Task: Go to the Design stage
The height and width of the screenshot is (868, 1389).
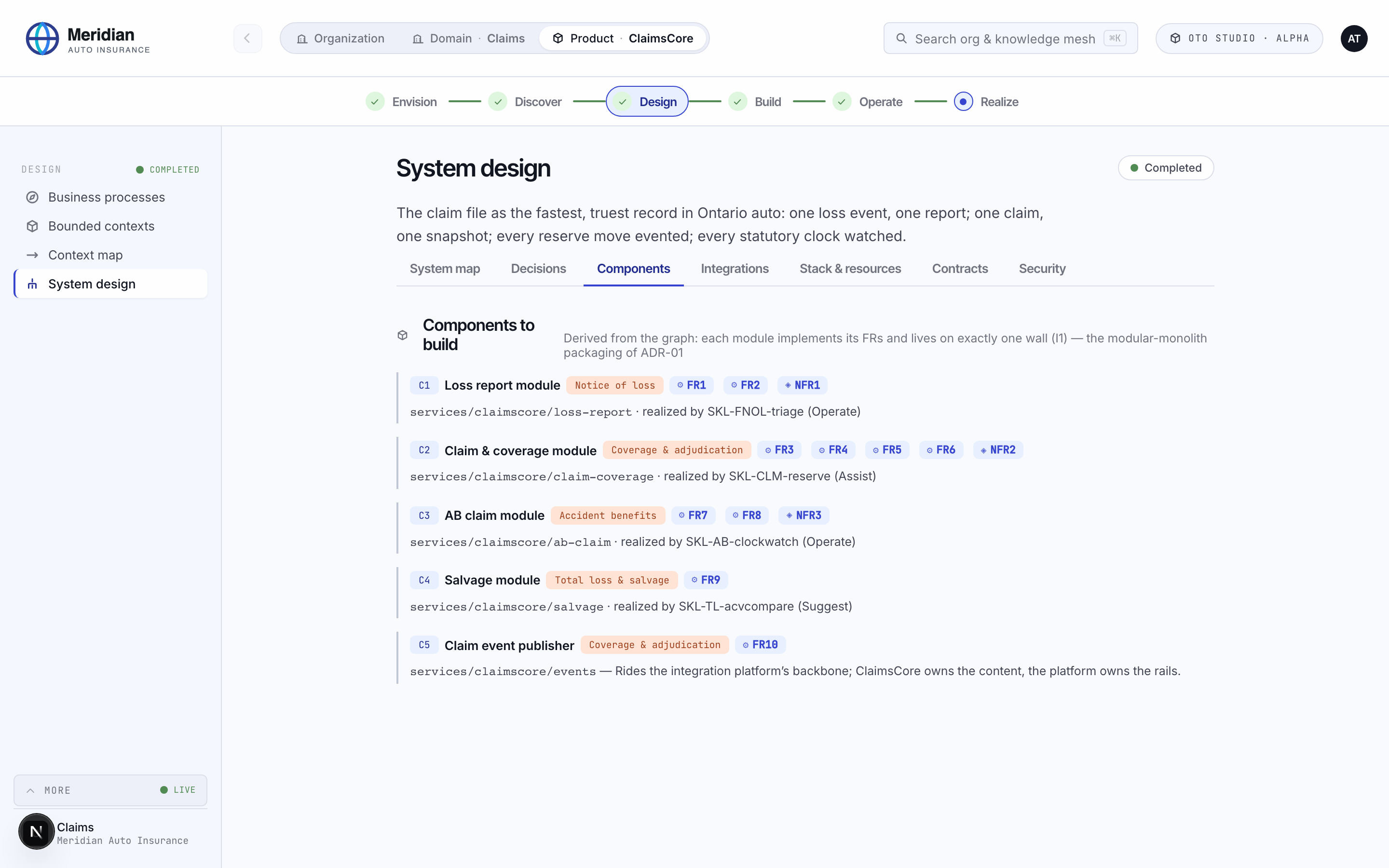Action: (647, 102)
